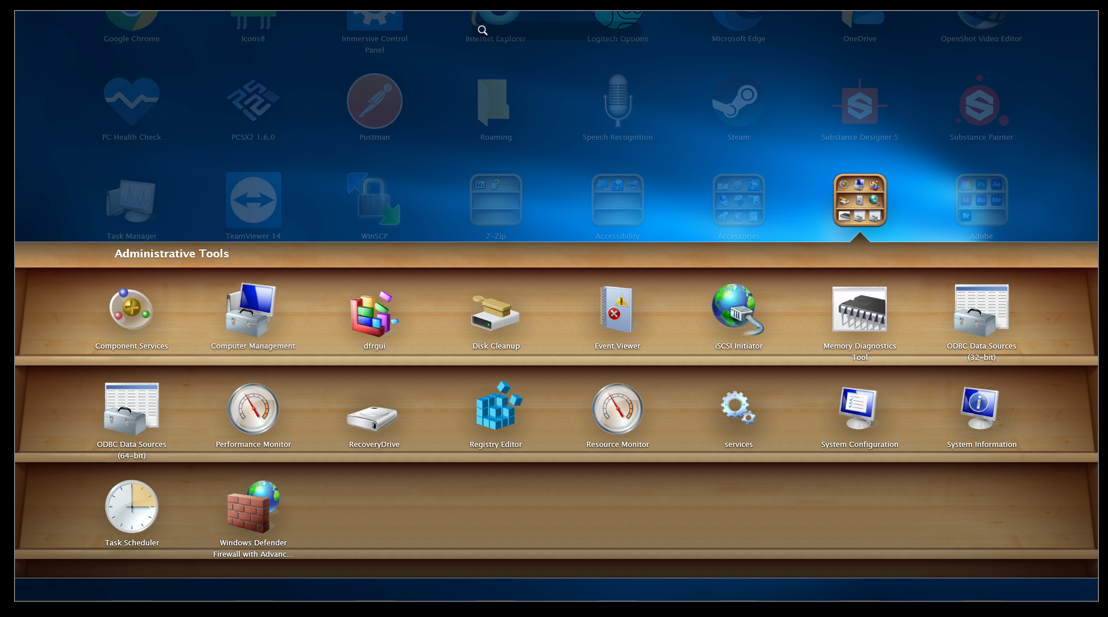Launch Substance Painter
The image size is (1108, 617).
[981, 102]
